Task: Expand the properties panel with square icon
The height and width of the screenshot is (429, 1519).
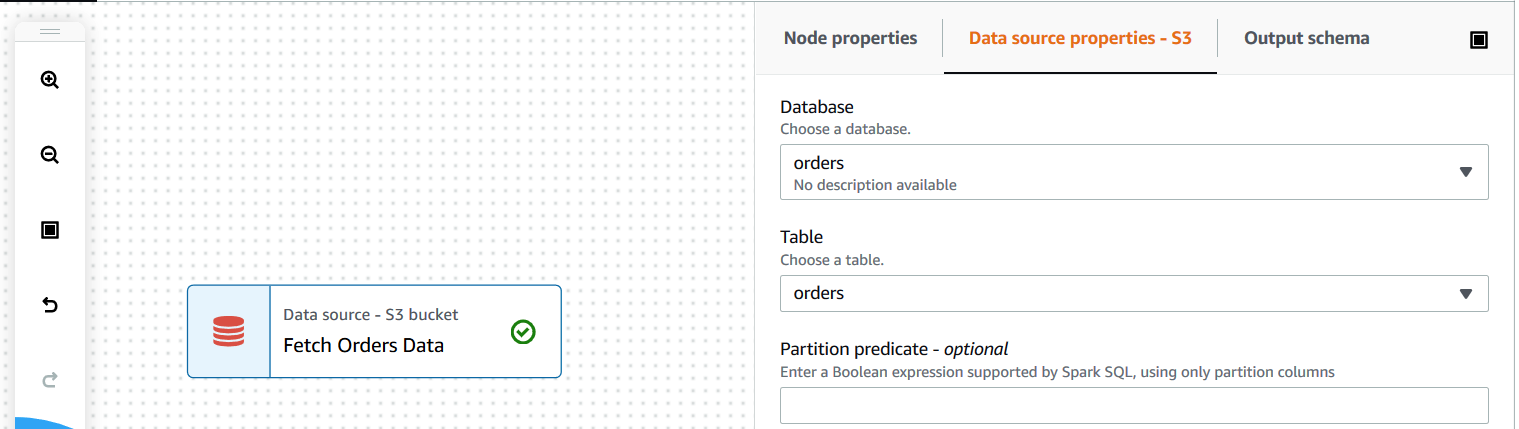Action: click(1479, 39)
